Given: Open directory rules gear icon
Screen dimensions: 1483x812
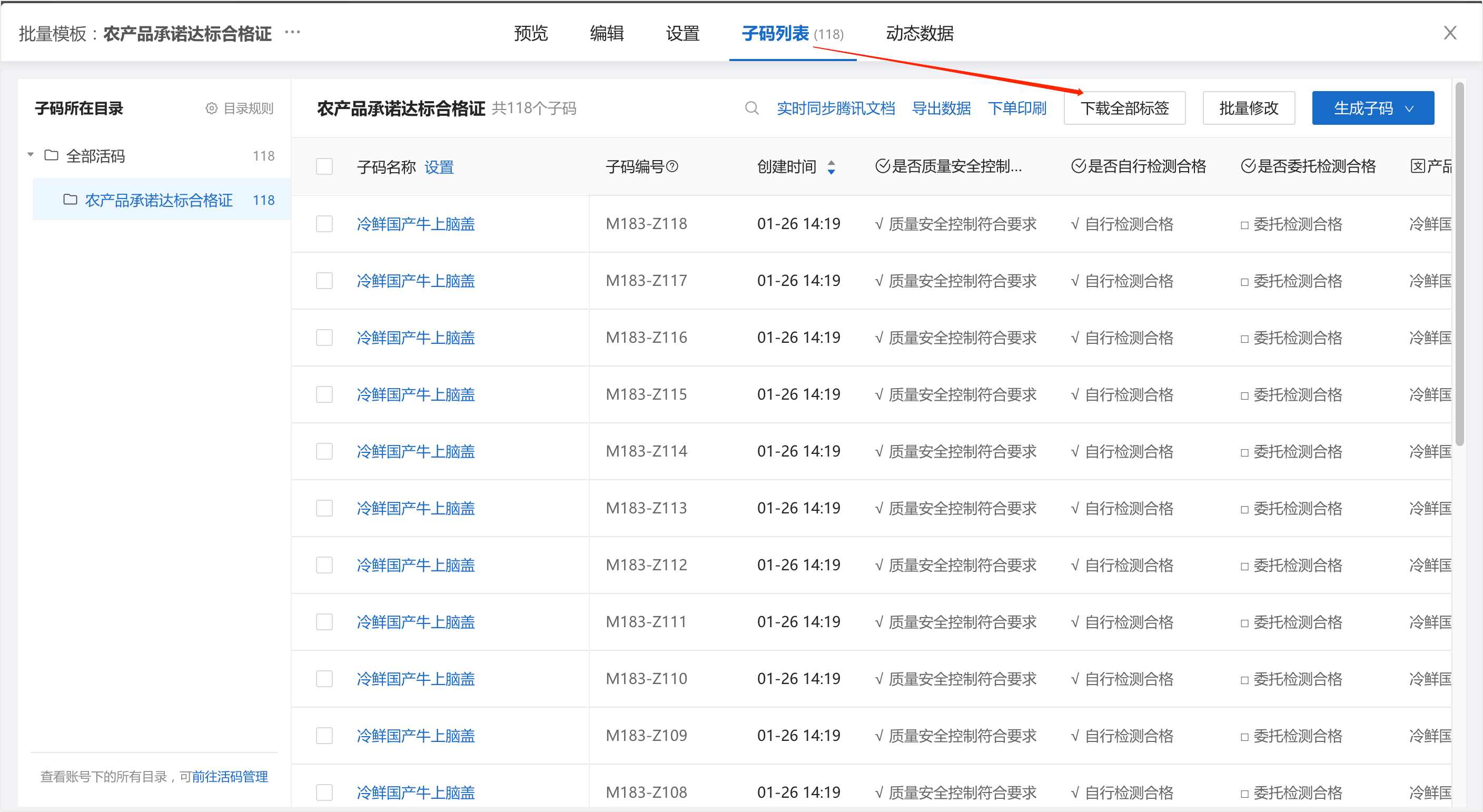Looking at the screenshot, I should 211,108.
